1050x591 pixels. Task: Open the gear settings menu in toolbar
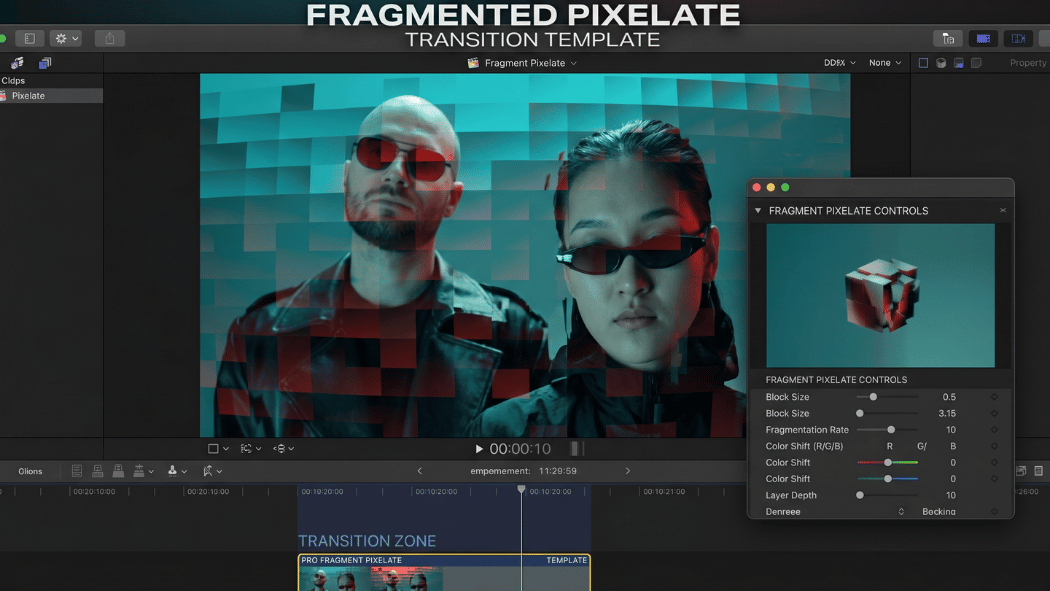[x=66, y=38]
